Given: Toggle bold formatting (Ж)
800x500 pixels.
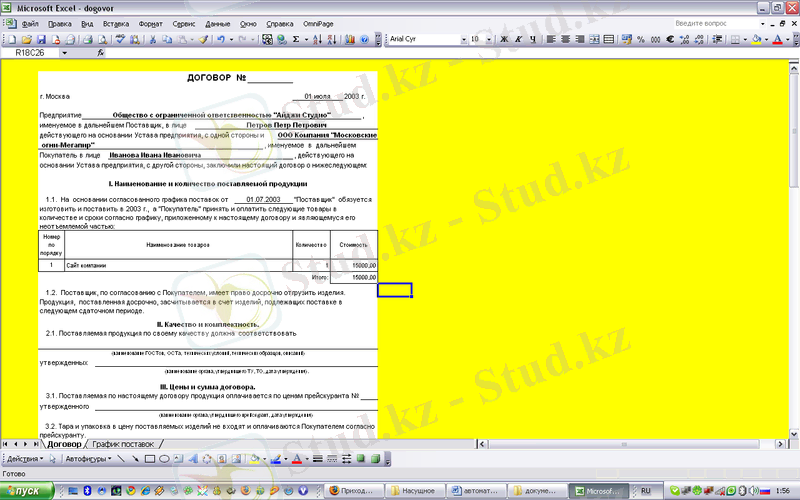Looking at the screenshot, I should [x=504, y=39].
